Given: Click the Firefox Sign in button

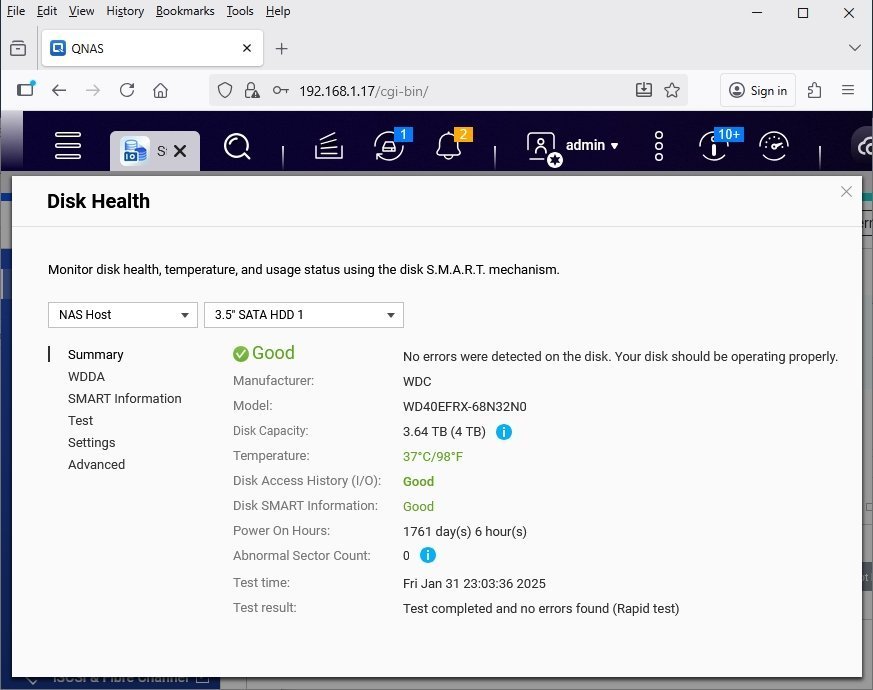Looking at the screenshot, I should pos(758,90).
